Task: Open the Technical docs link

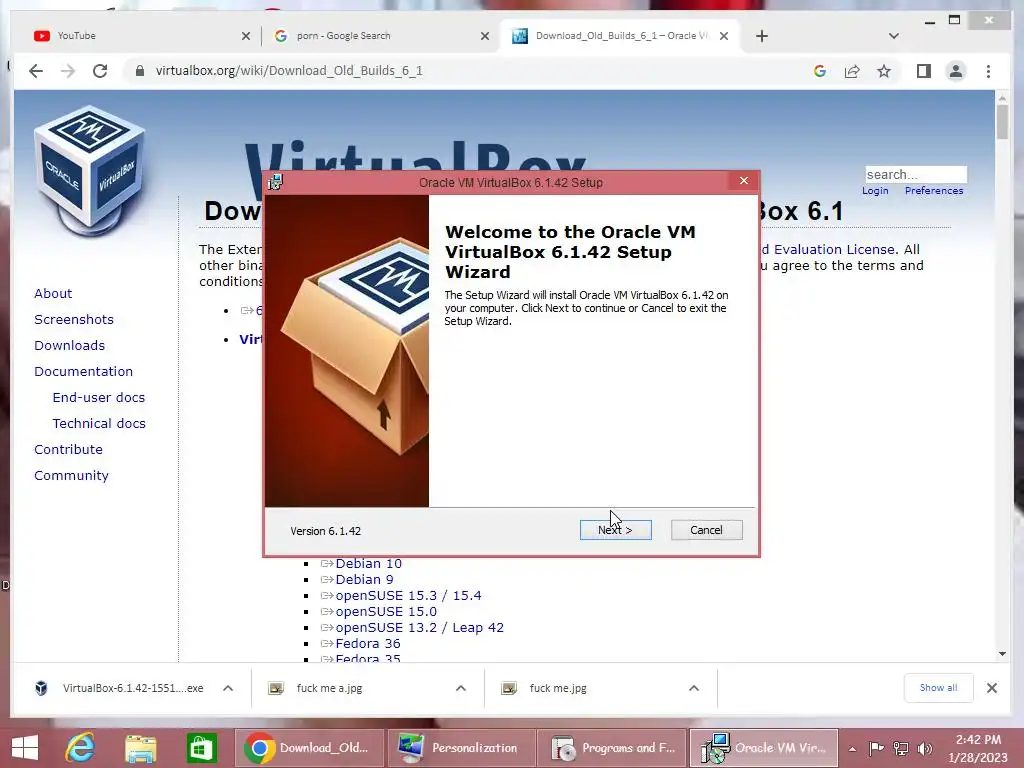Action: pos(99,423)
